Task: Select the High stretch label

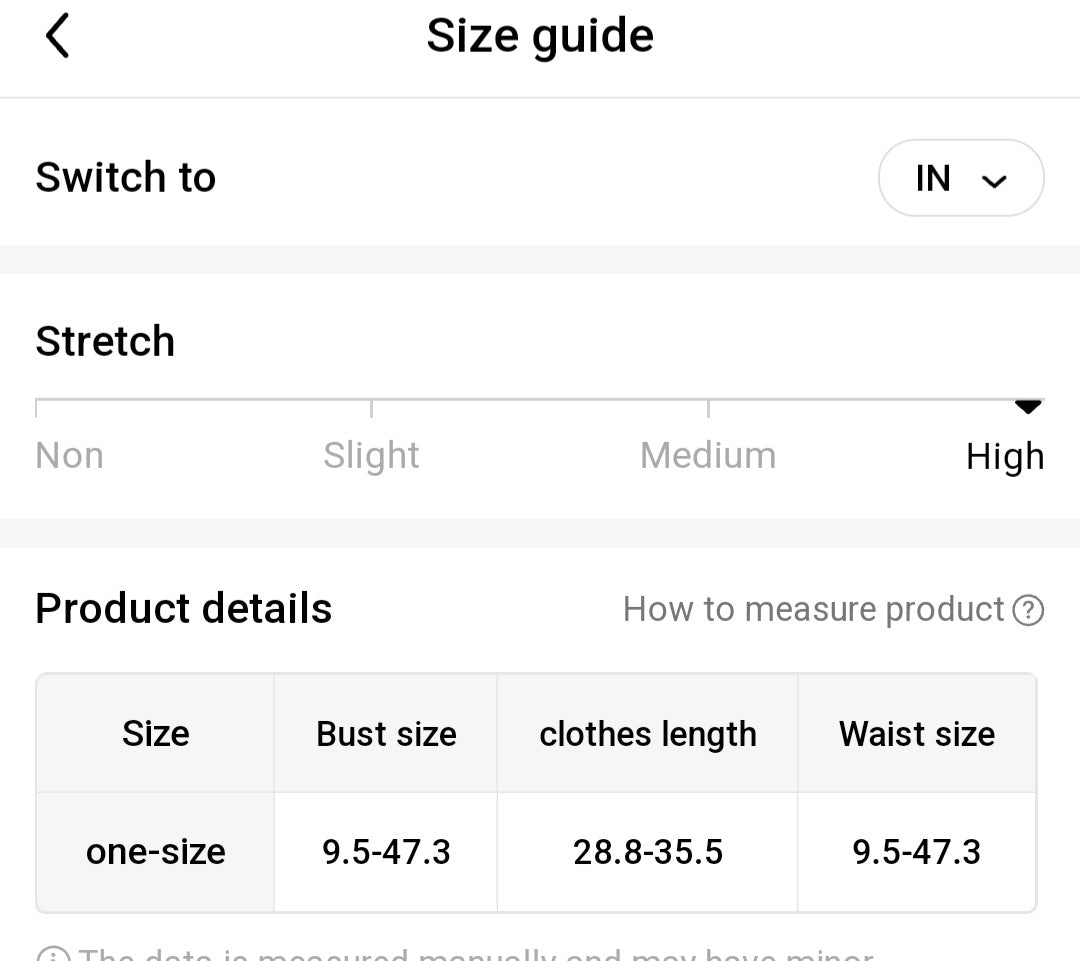Action: tap(1005, 457)
